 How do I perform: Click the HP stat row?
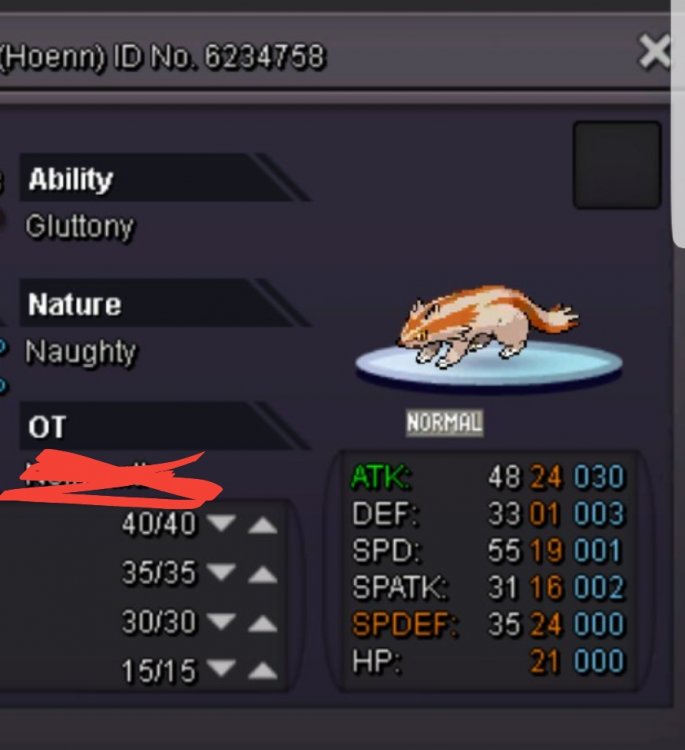[488, 662]
